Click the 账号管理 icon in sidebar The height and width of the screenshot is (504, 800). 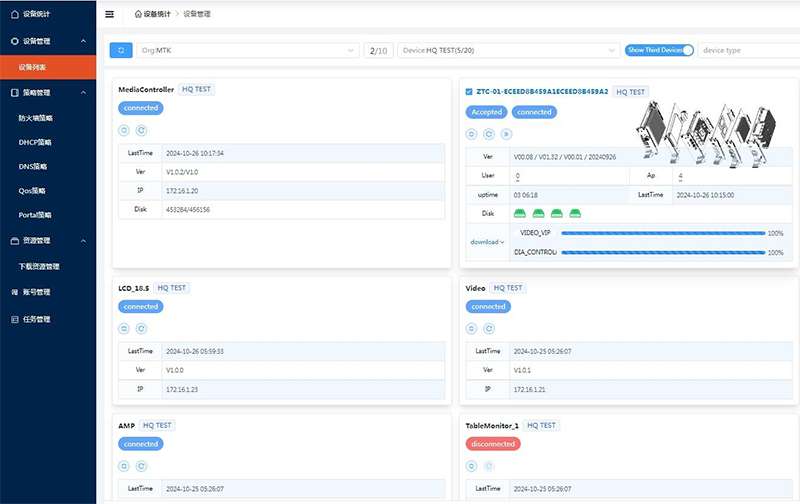15,292
